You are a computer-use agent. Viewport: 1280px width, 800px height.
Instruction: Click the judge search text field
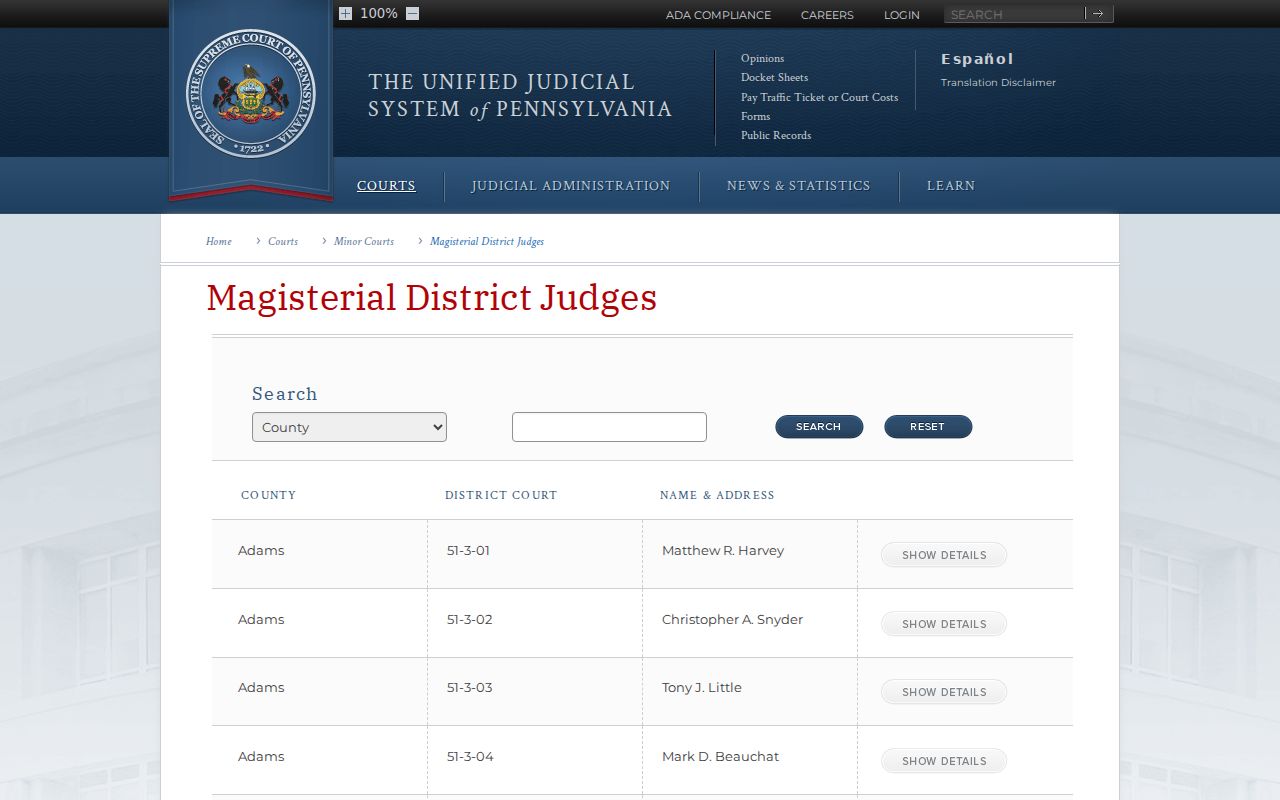(x=609, y=427)
